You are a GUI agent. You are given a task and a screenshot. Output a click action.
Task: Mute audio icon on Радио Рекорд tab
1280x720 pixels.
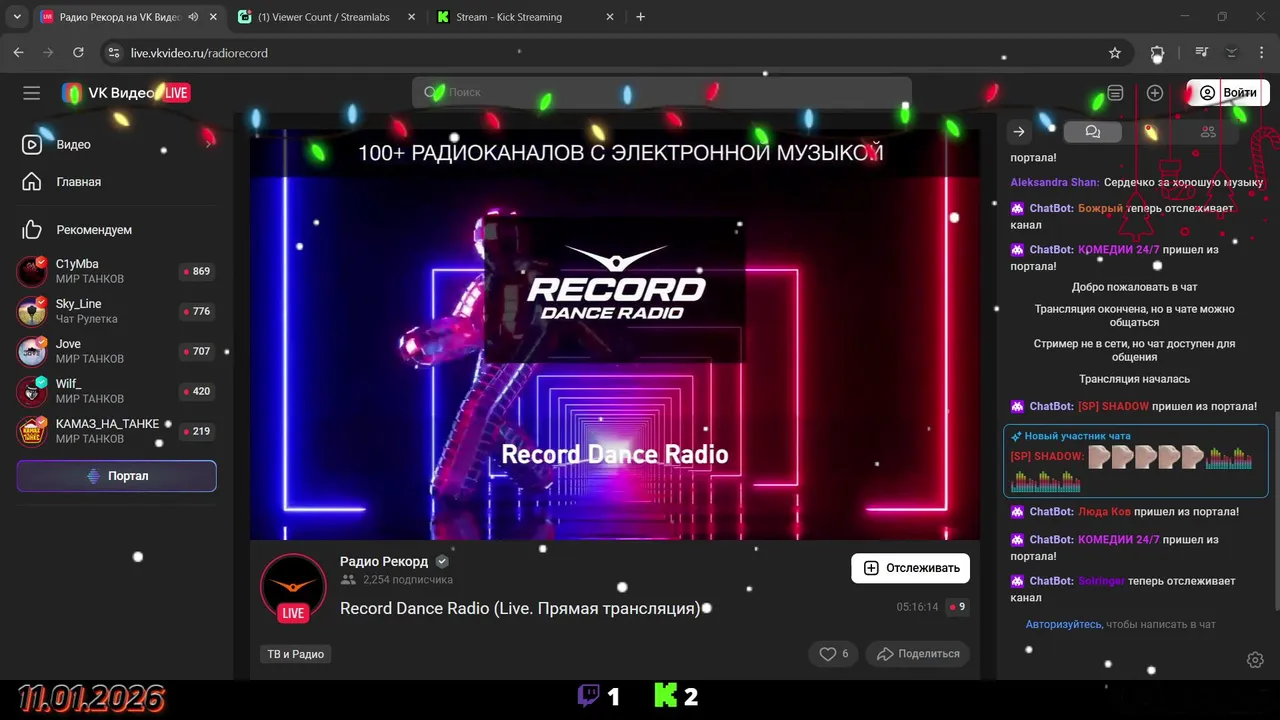click(193, 17)
